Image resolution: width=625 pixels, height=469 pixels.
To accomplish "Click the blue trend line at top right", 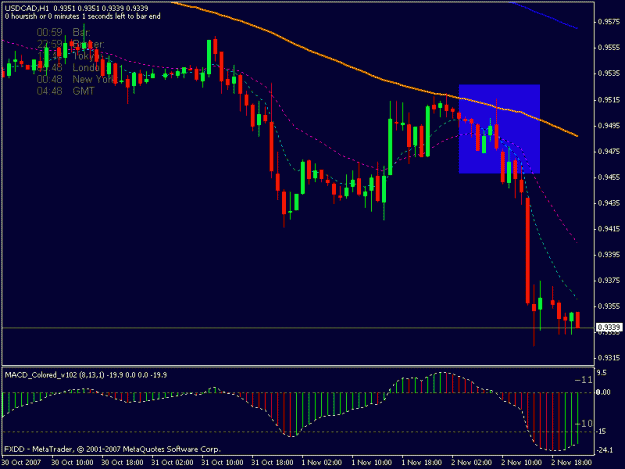I will [544, 15].
